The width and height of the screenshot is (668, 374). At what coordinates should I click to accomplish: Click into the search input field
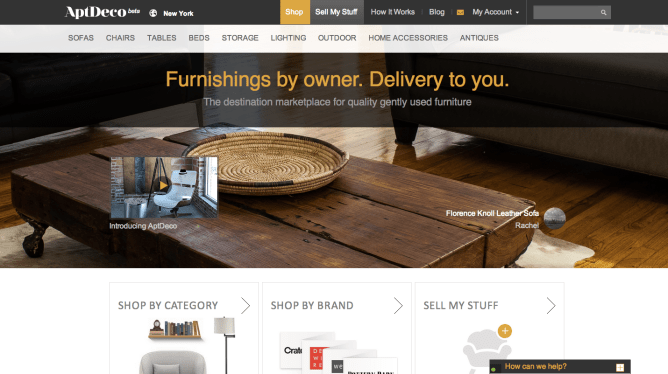(567, 12)
